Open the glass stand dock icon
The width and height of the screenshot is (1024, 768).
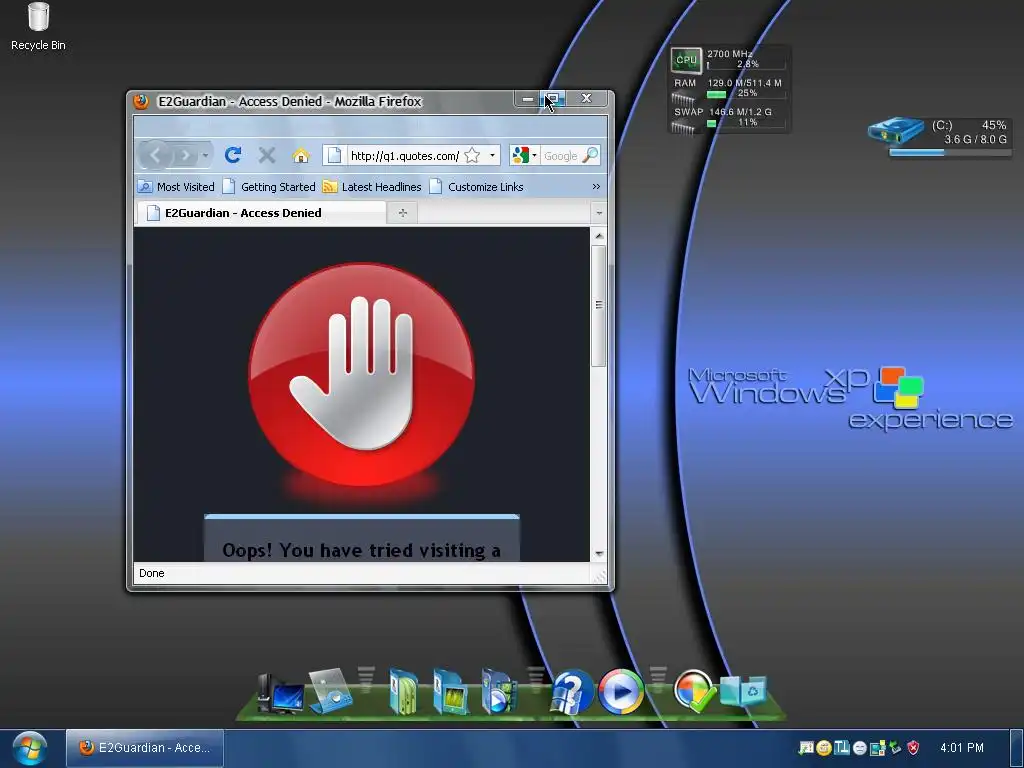click(x=331, y=691)
